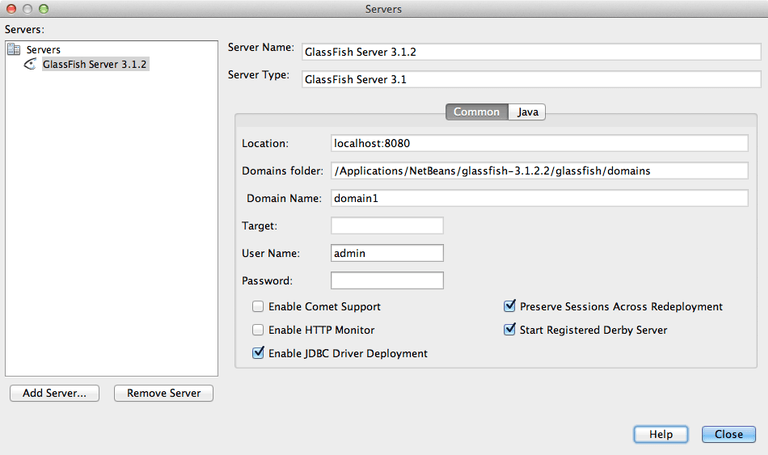Screen dimensions: 768x455
Task: Click the Remove Server button
Action: click(x=164, y=393)
